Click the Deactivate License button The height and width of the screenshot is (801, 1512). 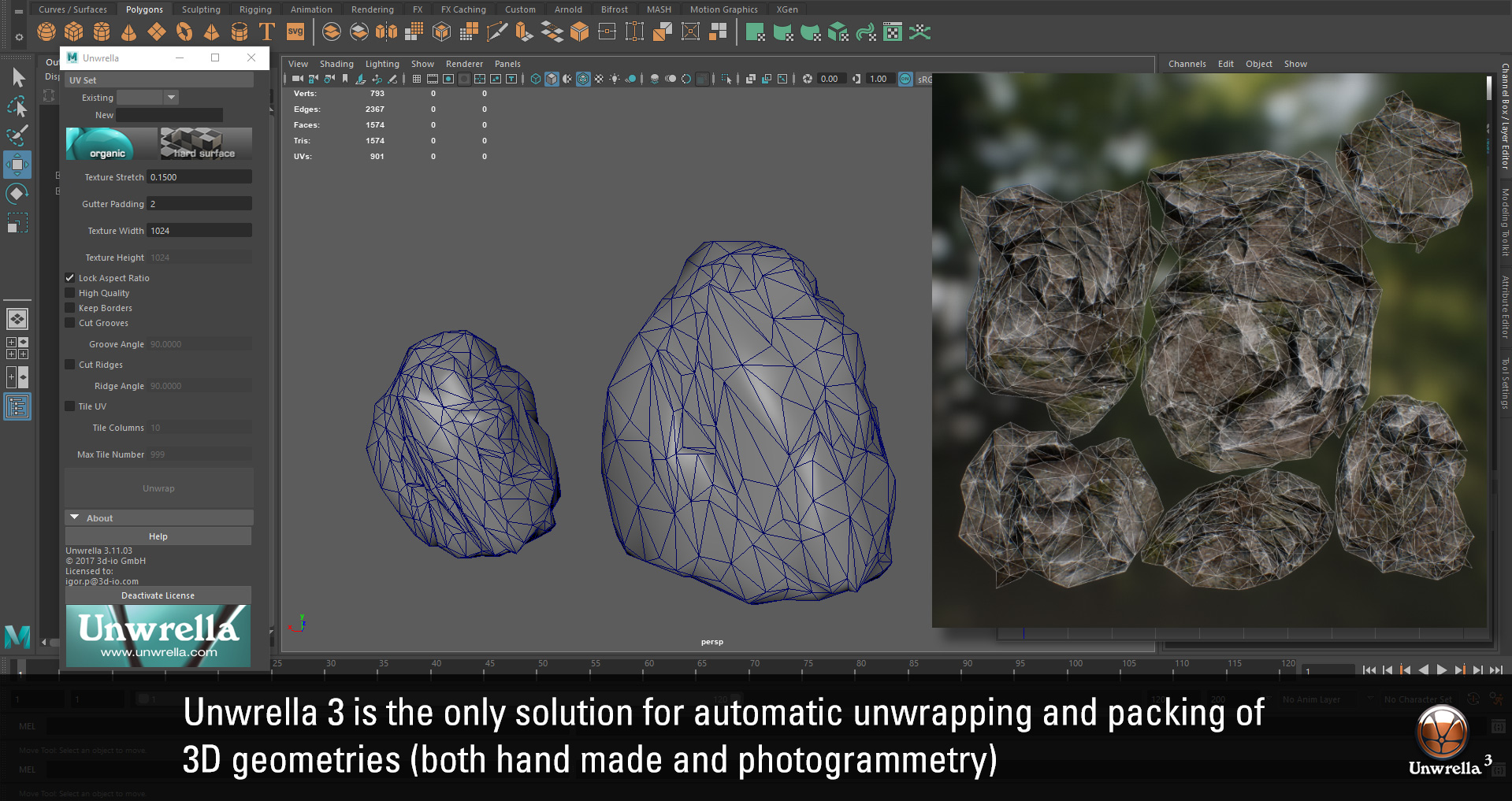158,595
